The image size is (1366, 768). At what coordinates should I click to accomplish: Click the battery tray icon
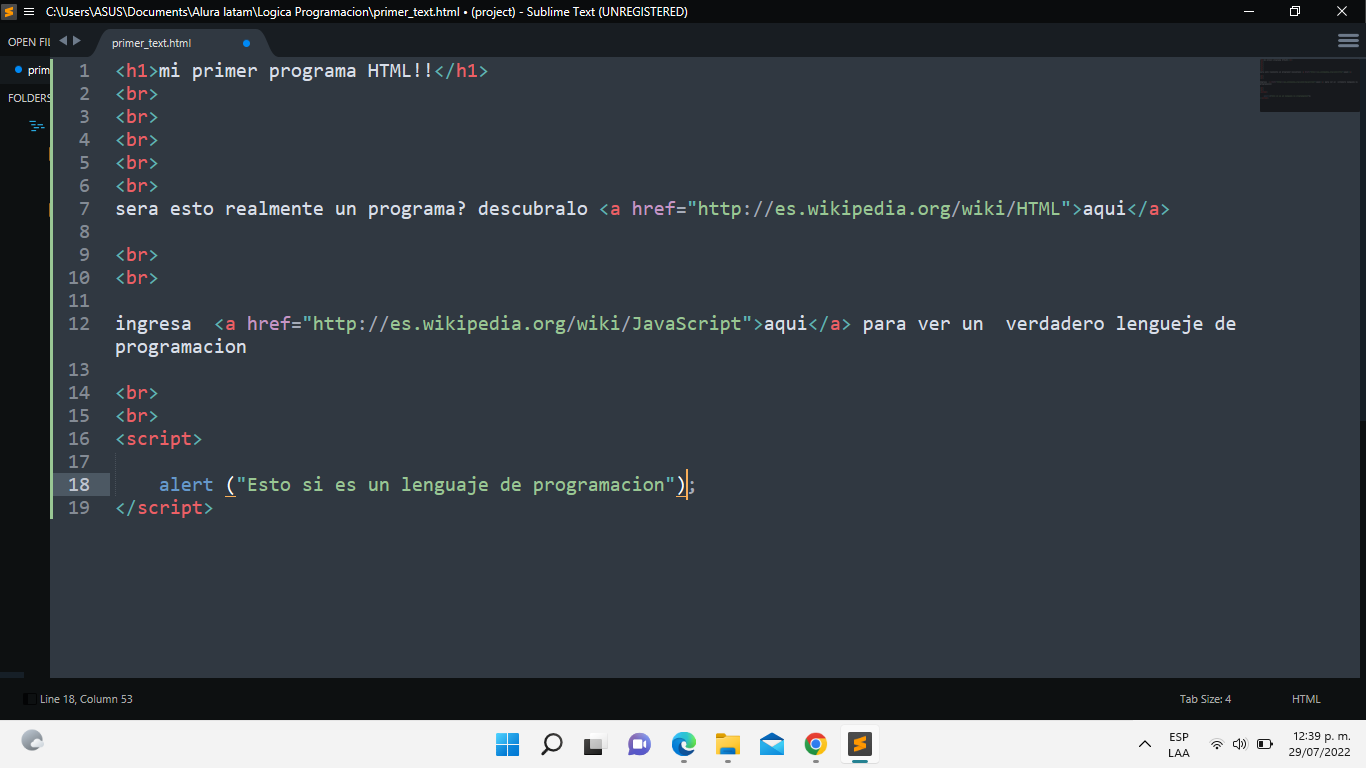[1264, 744]
